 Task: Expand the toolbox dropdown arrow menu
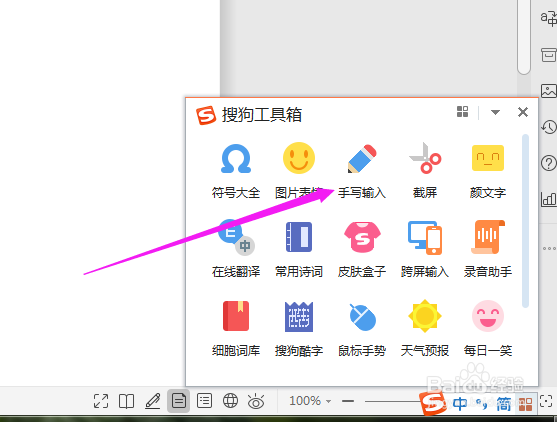495,112
